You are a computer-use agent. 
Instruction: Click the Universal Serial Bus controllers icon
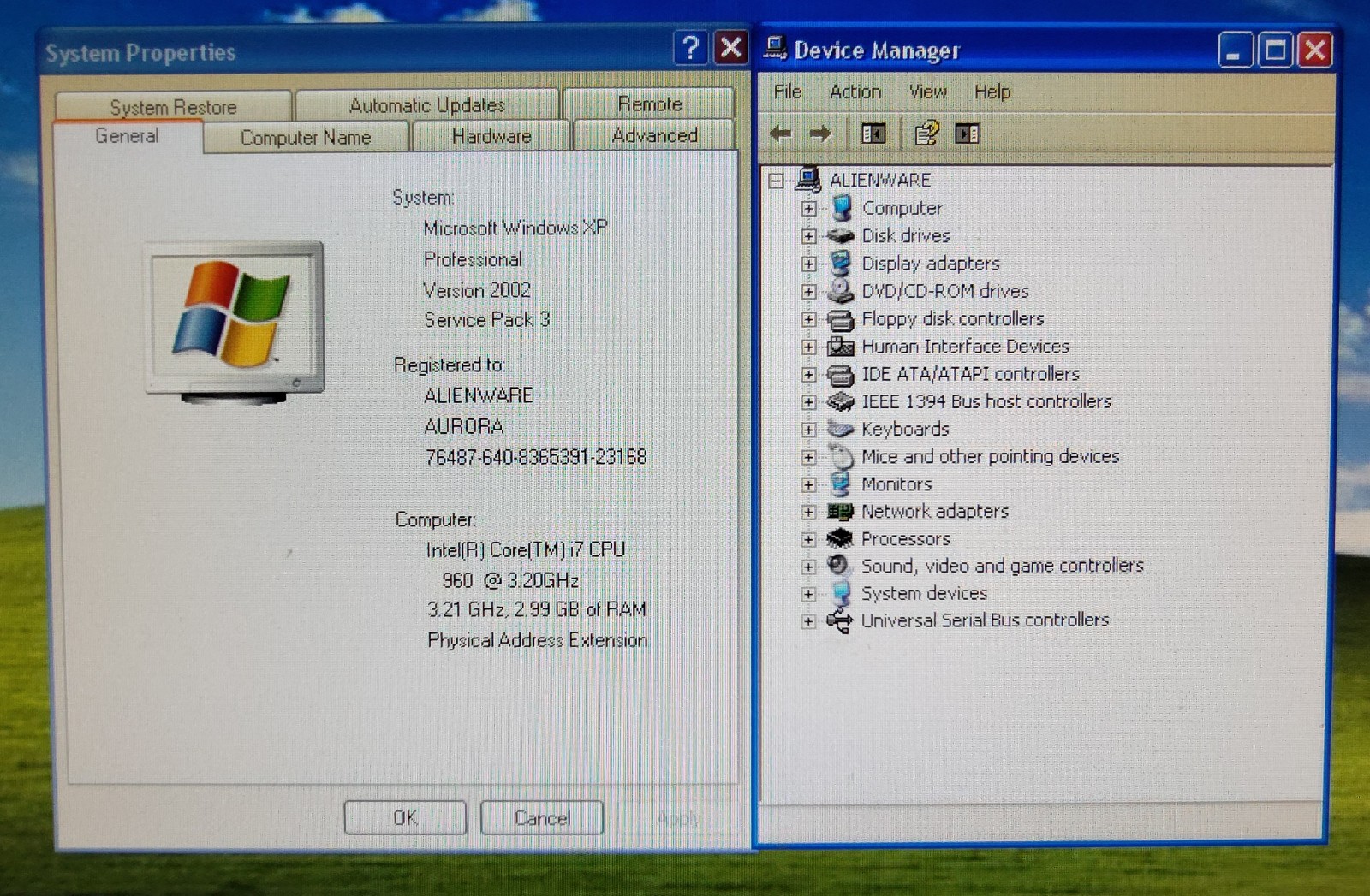(840, 621)
